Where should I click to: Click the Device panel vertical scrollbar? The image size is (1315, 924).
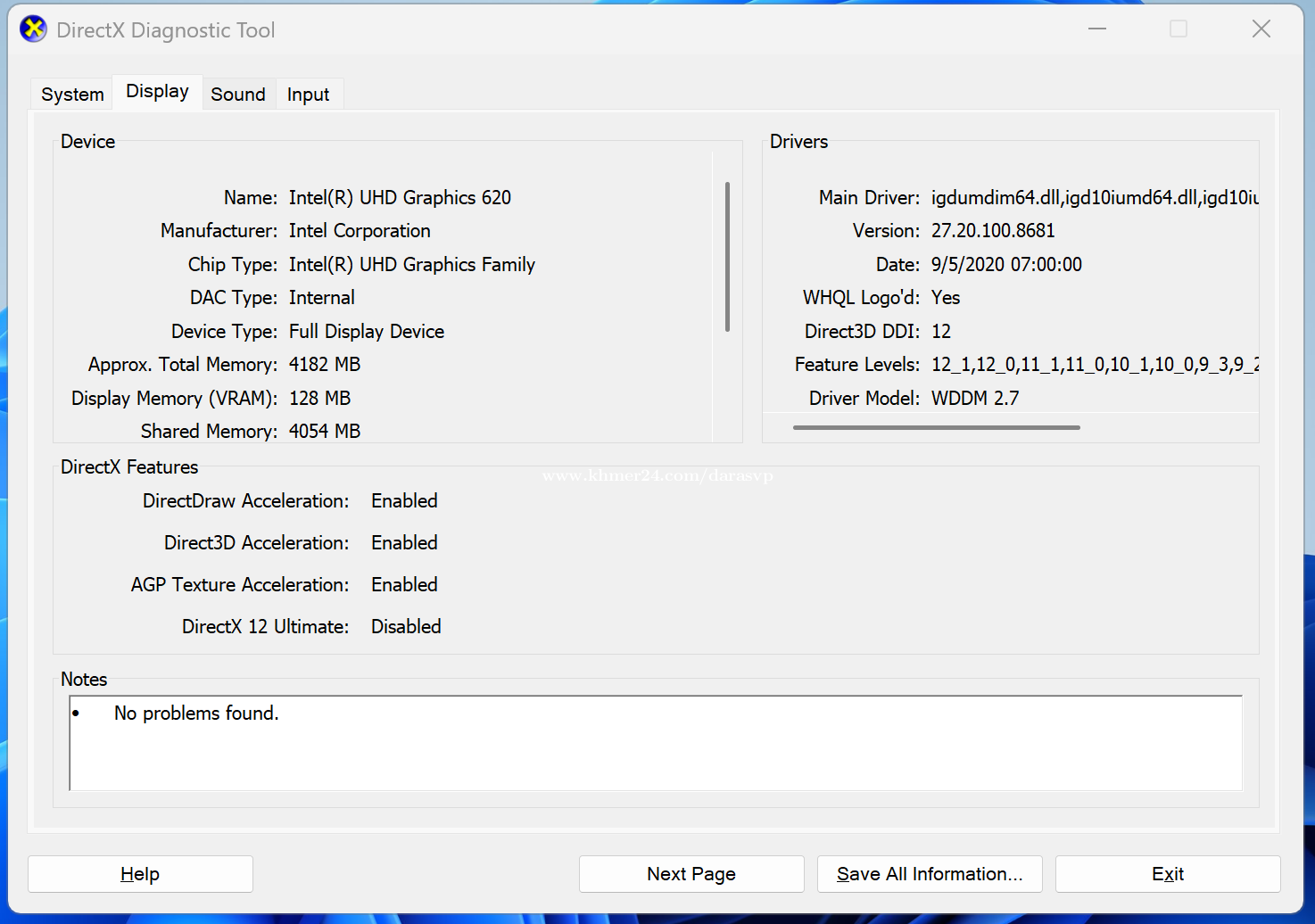(x=727, y=257)
